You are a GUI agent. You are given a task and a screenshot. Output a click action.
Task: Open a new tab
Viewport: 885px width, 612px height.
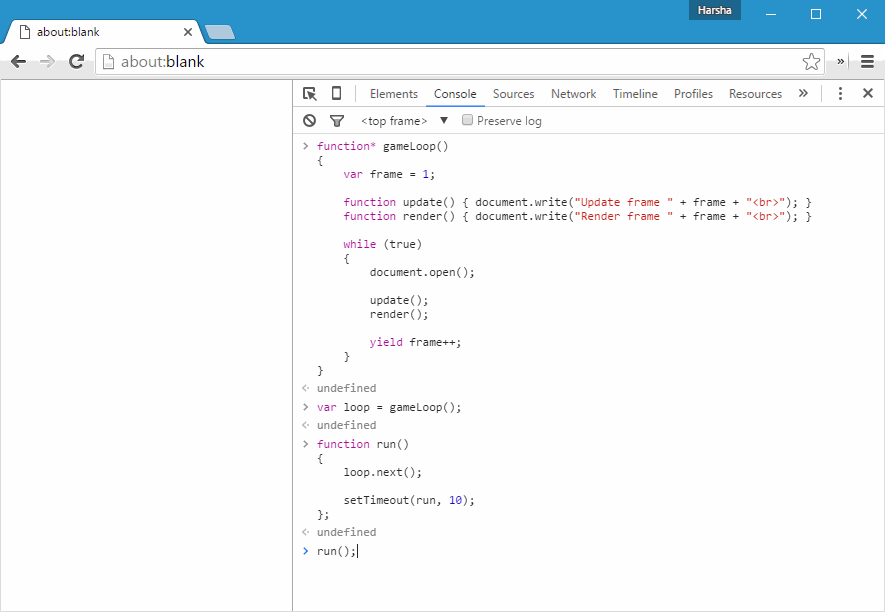220,33
